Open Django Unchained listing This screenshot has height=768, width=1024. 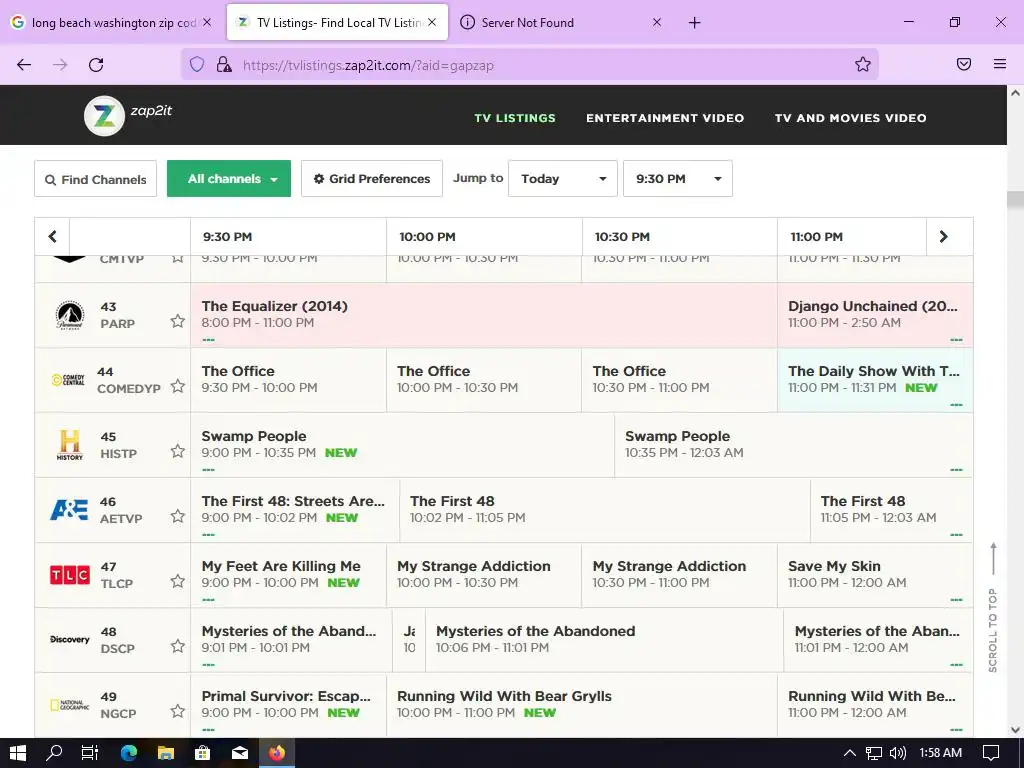875,315
